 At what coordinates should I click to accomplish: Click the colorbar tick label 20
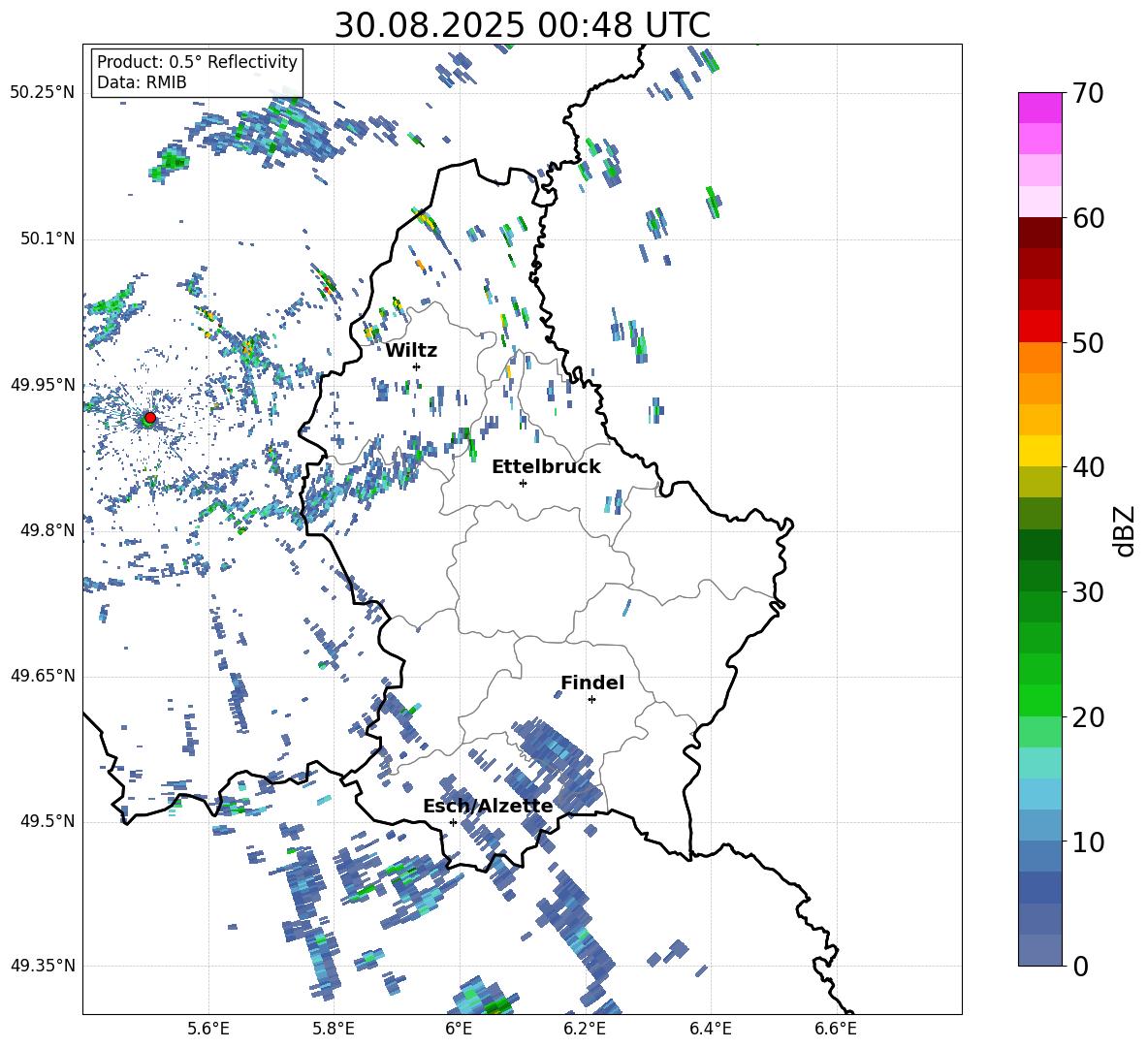1088,716
